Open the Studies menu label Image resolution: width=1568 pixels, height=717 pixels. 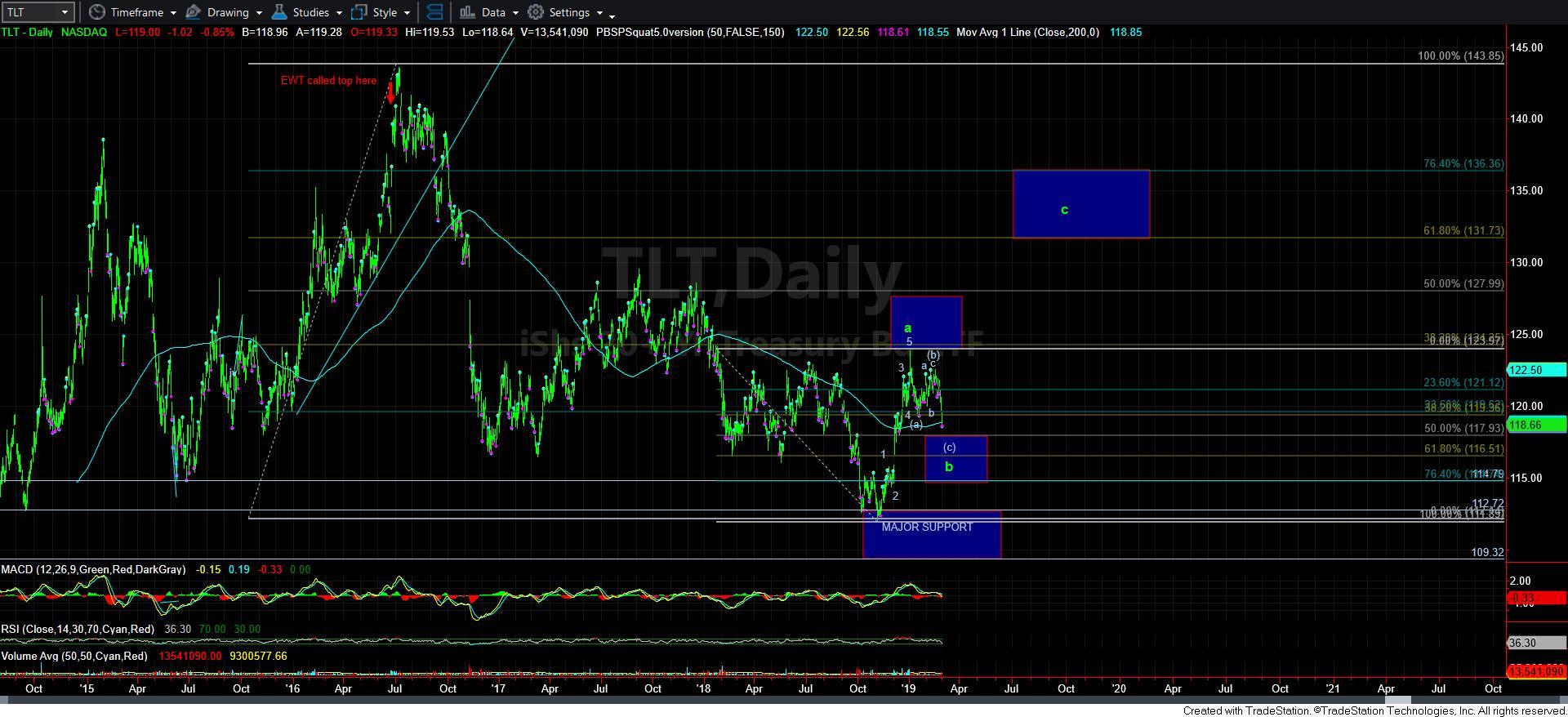tap(310, 12)
